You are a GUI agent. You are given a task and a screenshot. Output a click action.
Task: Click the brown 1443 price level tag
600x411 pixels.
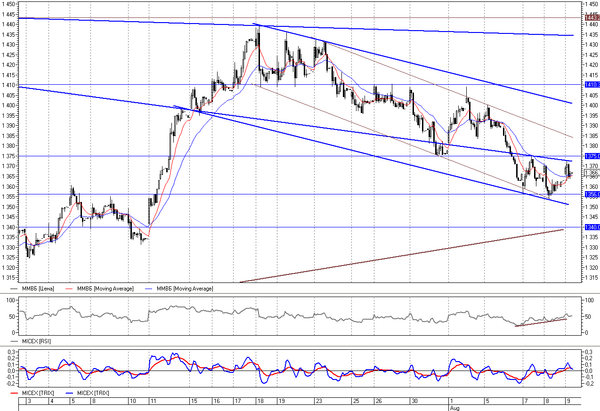click(592, 18)
